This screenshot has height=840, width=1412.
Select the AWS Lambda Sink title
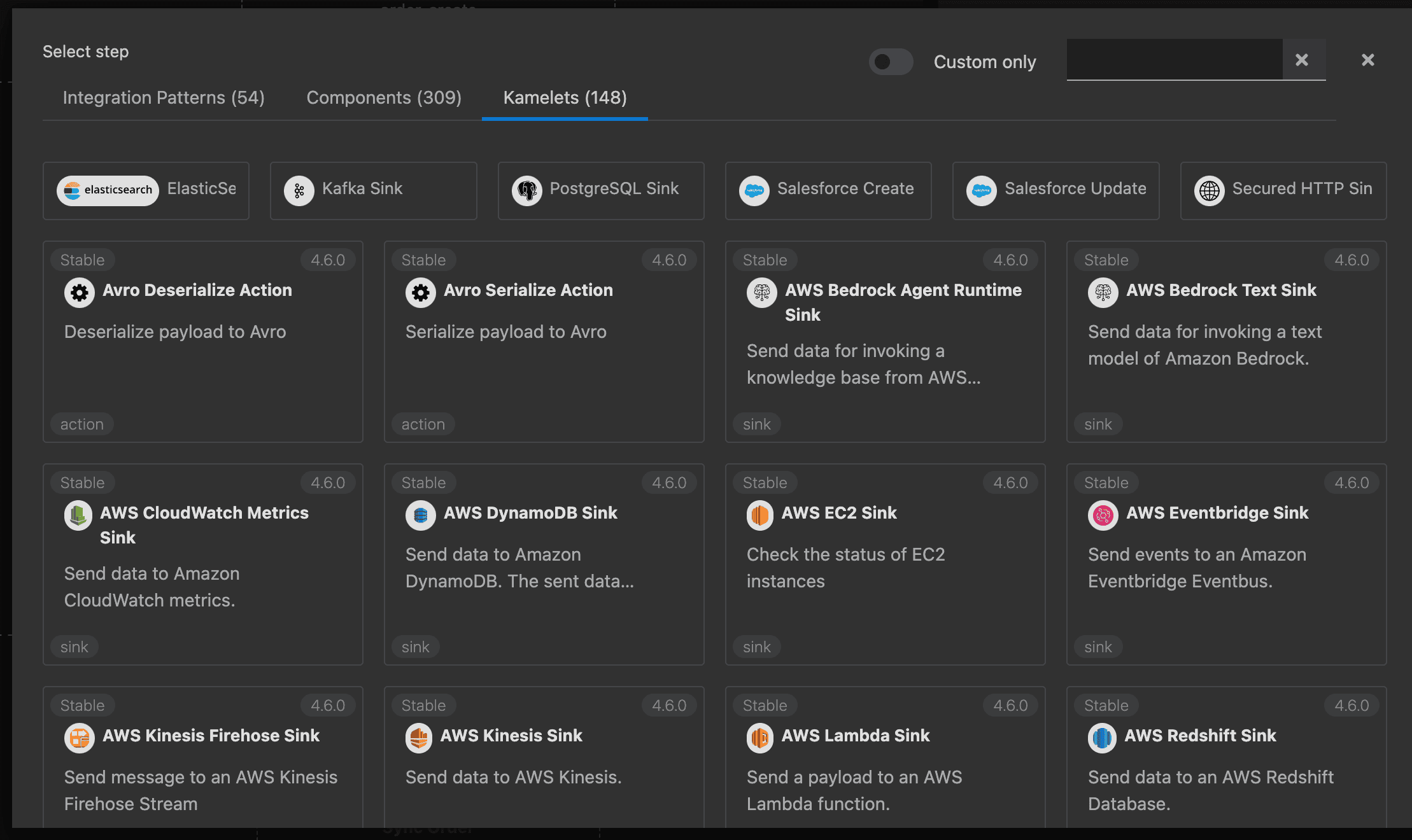pyautogui.click(x=856, y=736)
